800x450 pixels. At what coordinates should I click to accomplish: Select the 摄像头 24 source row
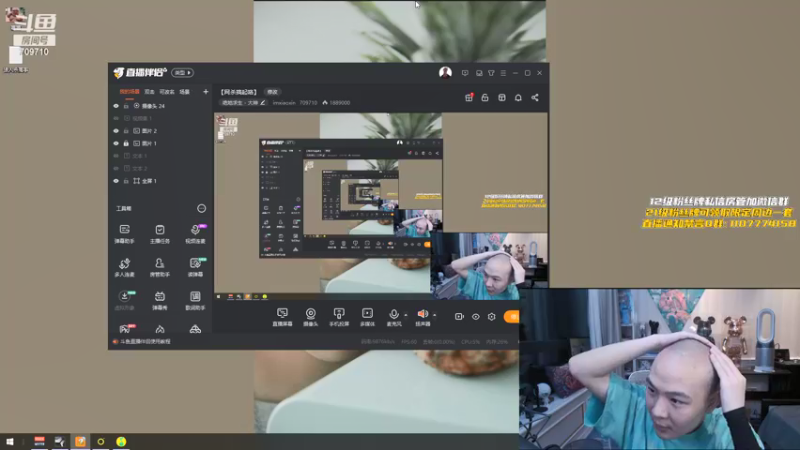coord(160,106)
